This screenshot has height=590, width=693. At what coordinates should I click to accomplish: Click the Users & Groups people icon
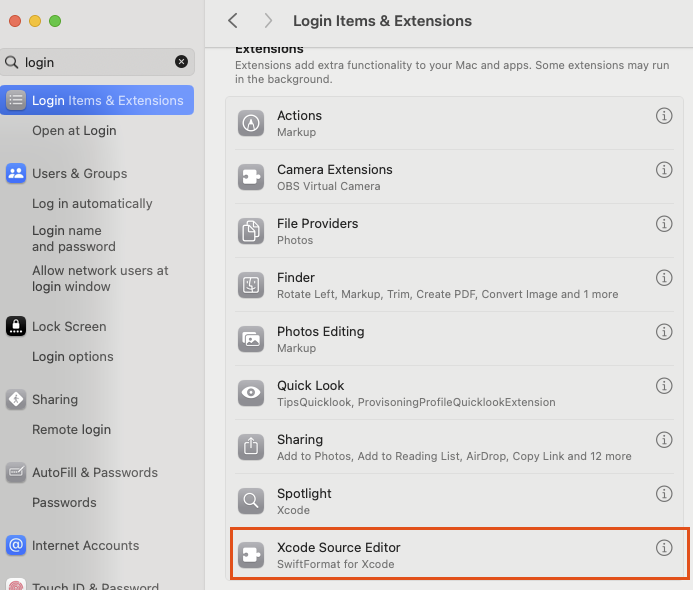(16, 173)
